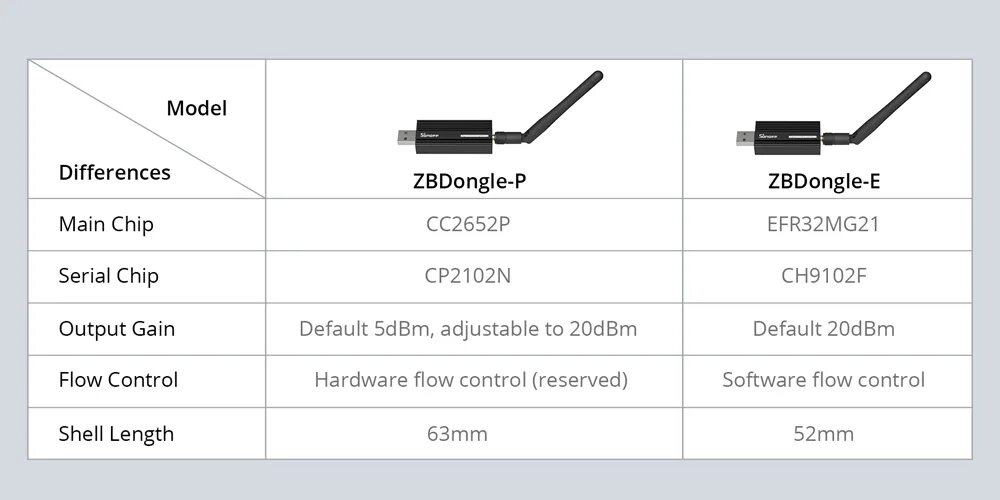1000x500 pixels.
Task: Select the 63mm shell length value
Action: point(457,434)
